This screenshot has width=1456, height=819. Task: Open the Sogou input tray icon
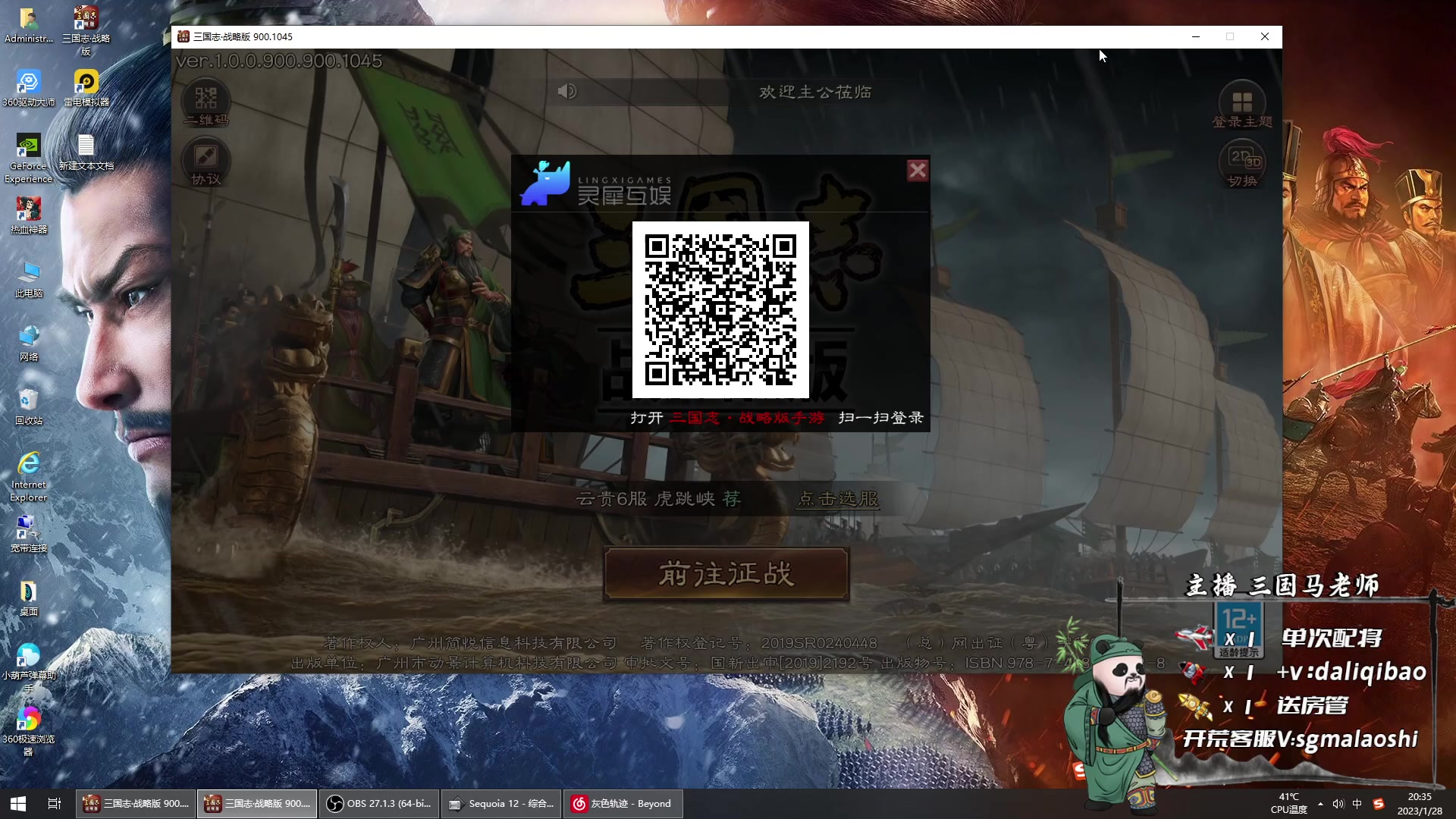(1379, 804)
